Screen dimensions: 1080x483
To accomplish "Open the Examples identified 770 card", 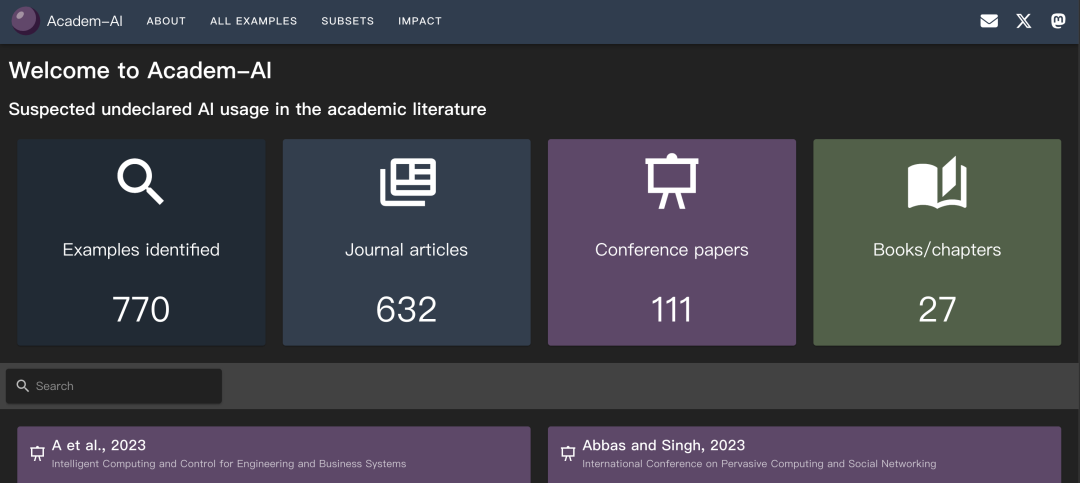I will coord(141,242).
